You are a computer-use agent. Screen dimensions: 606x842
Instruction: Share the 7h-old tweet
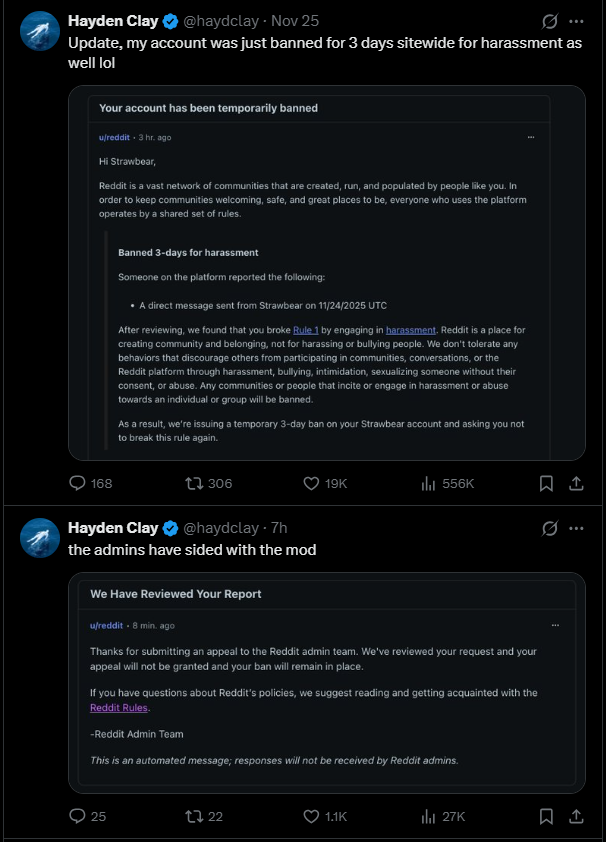point(576,816)
